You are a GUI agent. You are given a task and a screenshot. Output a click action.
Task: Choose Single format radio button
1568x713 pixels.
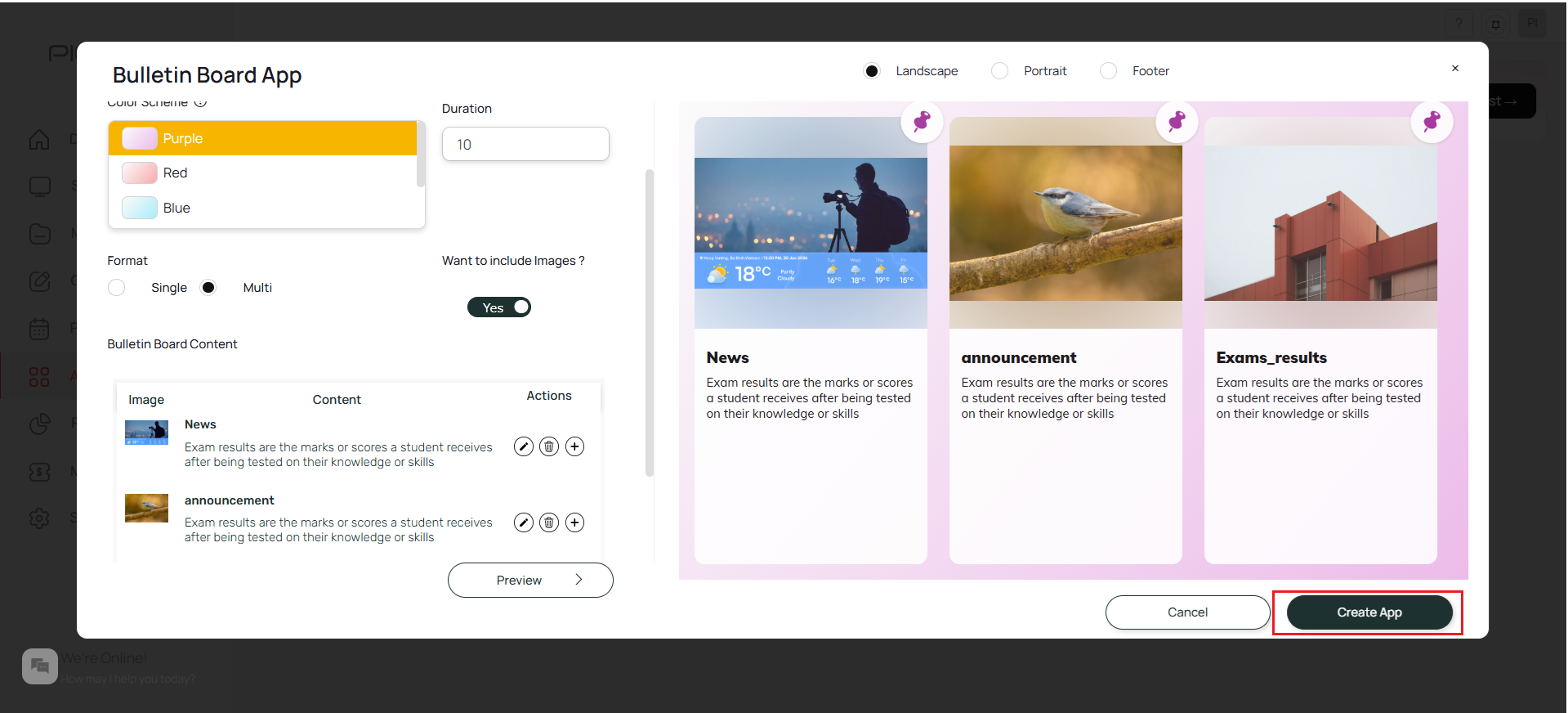(x=117, y=288)
